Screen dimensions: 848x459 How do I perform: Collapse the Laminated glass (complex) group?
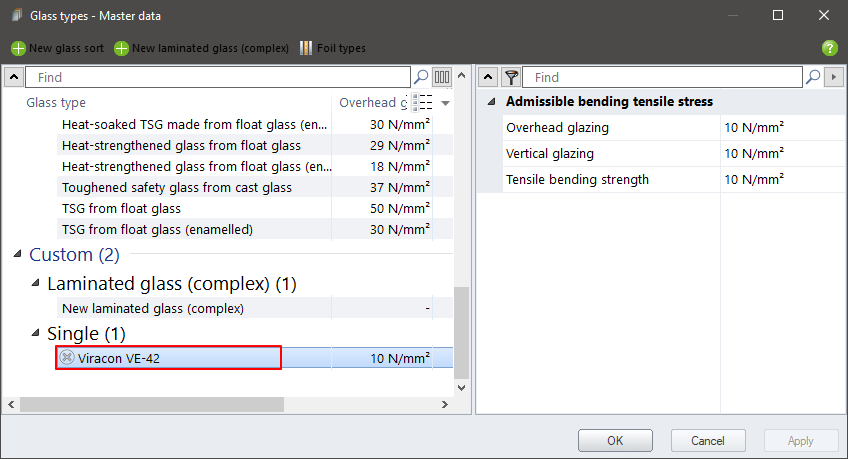click(35, 284)
